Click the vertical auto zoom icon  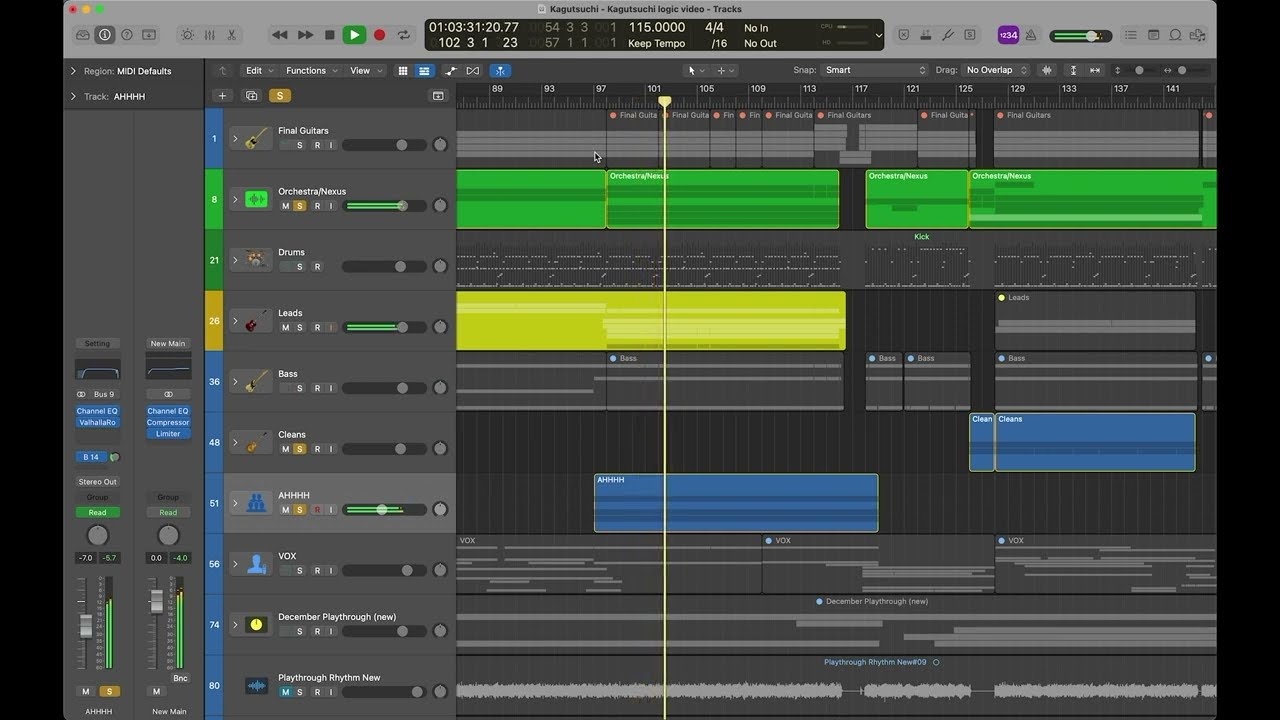[x=1073, y=71]
